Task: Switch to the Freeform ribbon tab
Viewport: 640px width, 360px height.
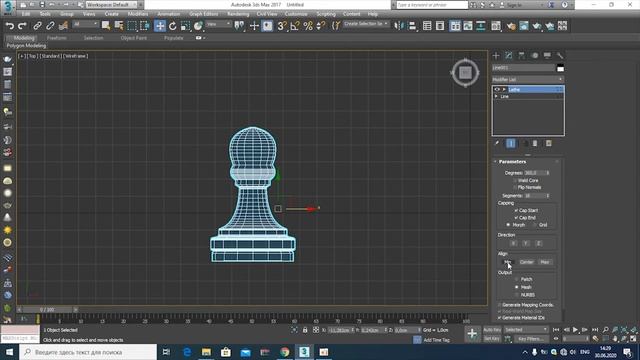Action: pos(57,38)
